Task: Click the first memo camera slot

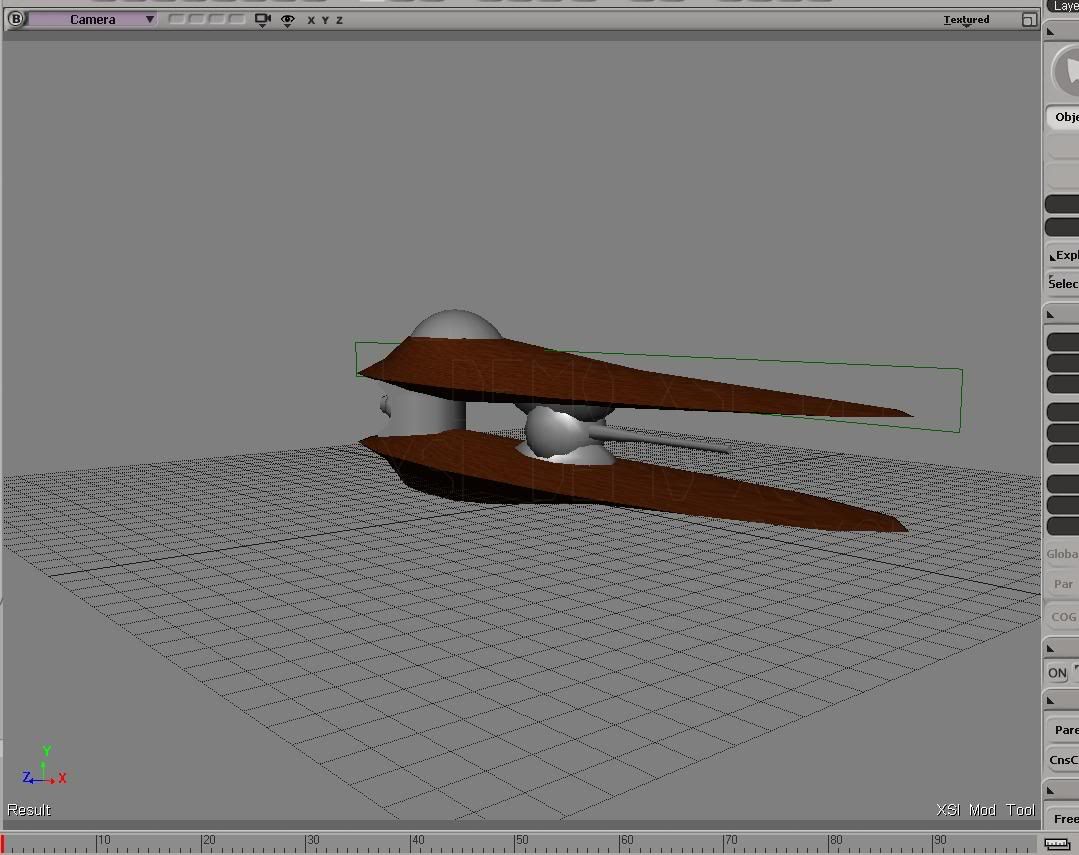Action: [x=178, y=19]
